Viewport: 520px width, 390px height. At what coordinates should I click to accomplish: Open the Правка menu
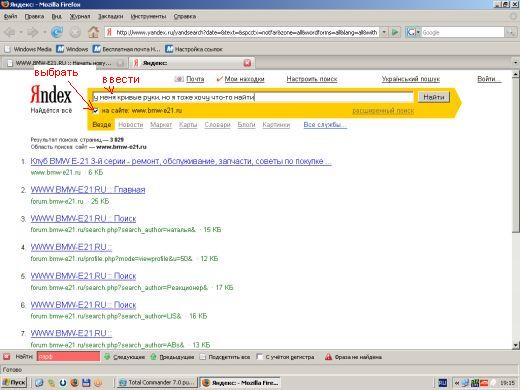[x=34, y=16]
